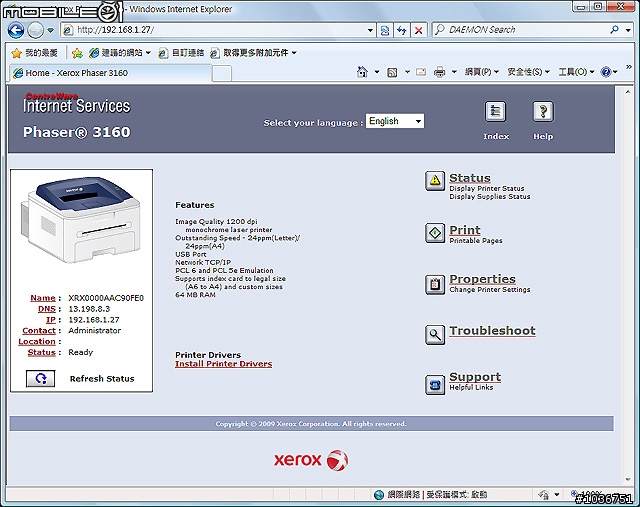Screen dimensions: 640x507
Task: Click the printer icon in command bar
Action: click(x=440, y=72)
